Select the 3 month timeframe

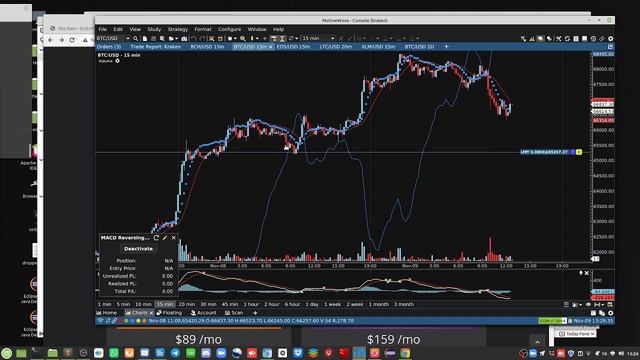[x=404, y=304]
